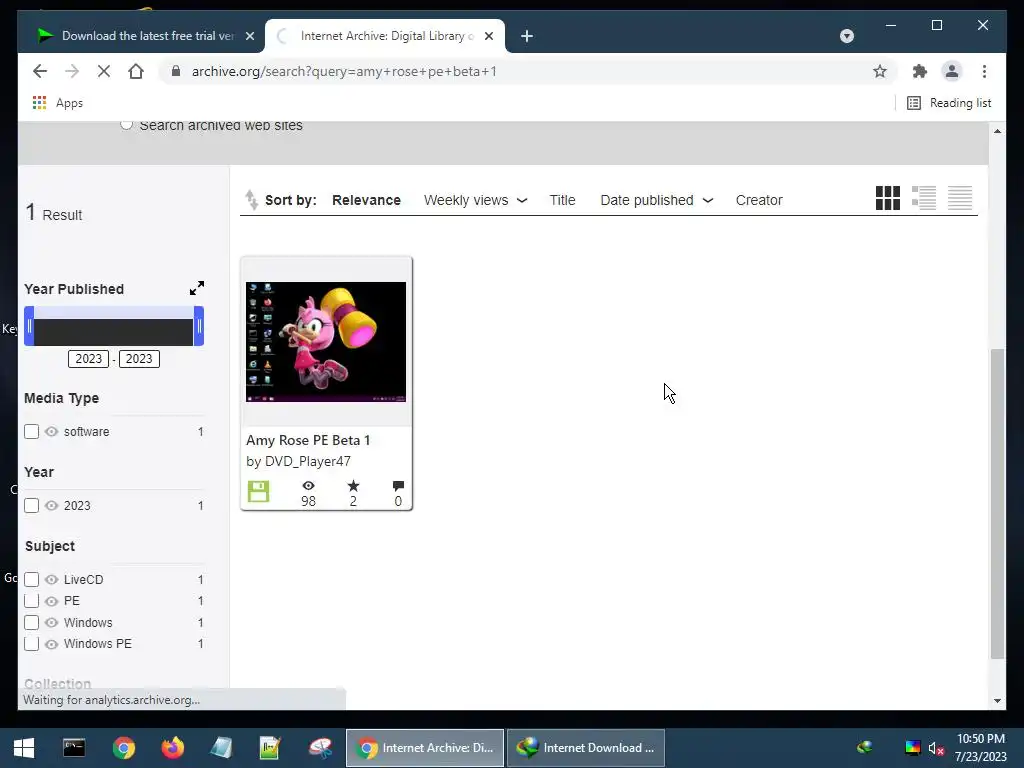The width and height of the screenshot is (1024, 768).
Task: Click the favorites star icon on item card
Action: pyautogui.click(x=353, y=485)
